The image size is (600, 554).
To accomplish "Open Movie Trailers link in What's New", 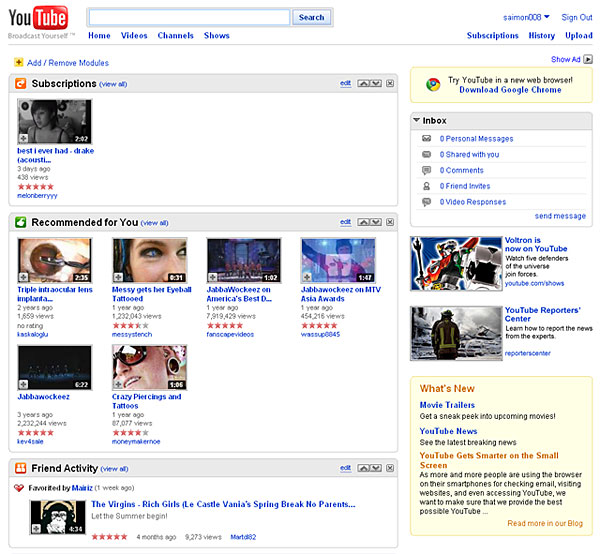I will point(447,405).
